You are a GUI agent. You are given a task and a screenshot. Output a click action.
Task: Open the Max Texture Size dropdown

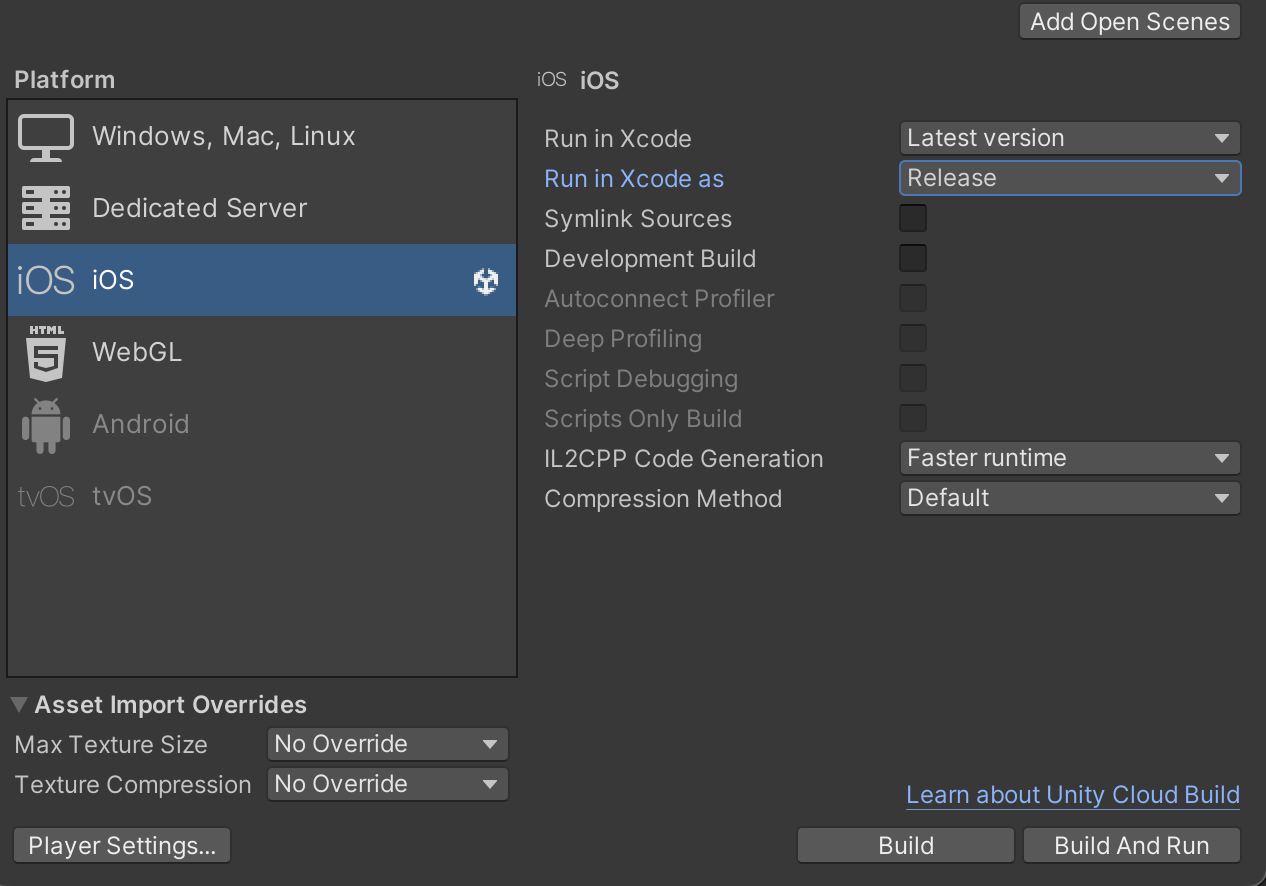point(387,744)
